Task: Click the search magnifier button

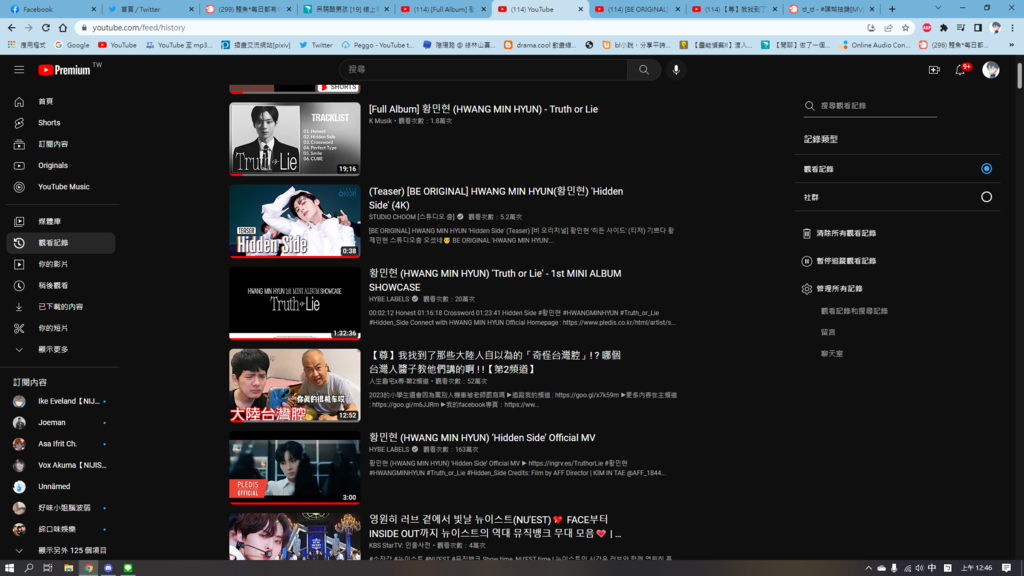Action: (x=644, y=70)
